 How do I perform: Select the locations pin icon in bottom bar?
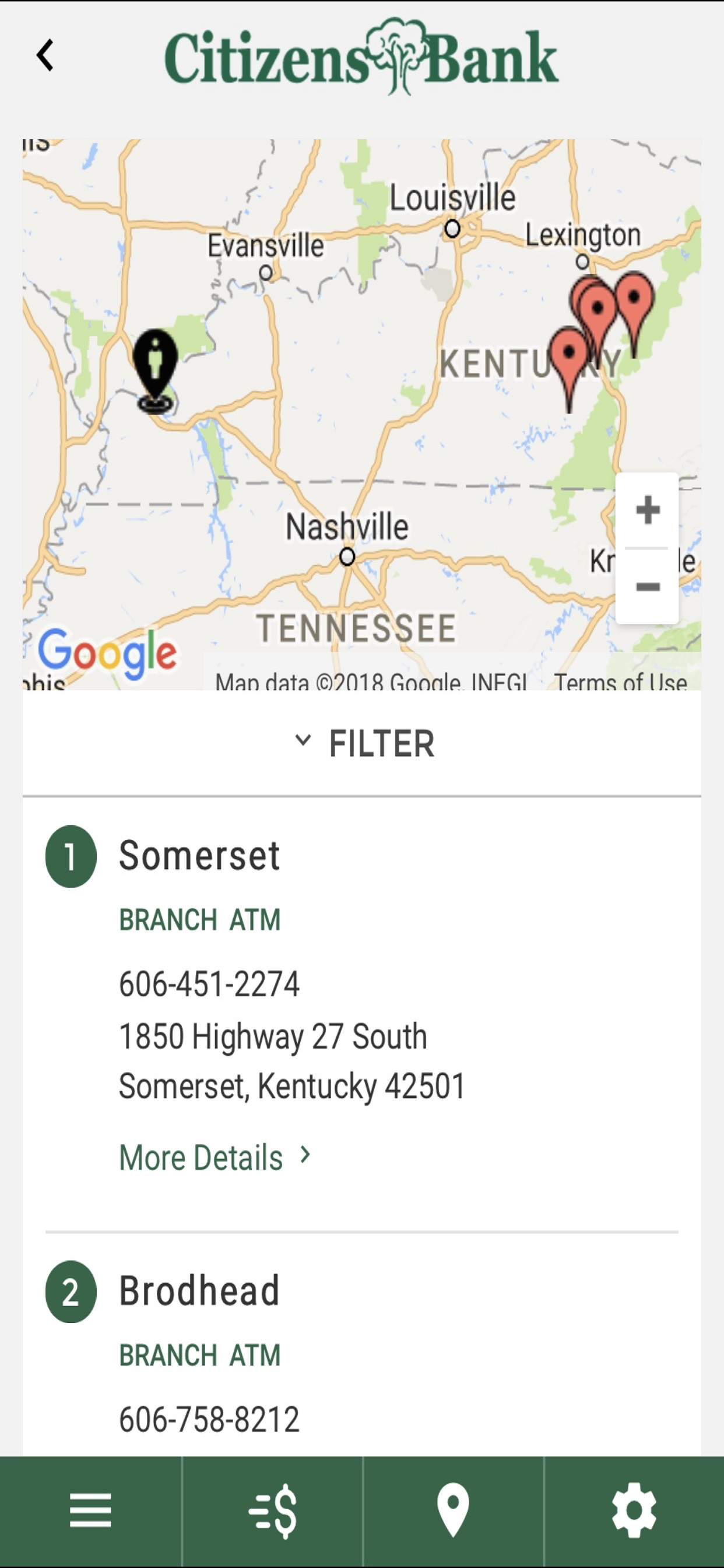454,1511
